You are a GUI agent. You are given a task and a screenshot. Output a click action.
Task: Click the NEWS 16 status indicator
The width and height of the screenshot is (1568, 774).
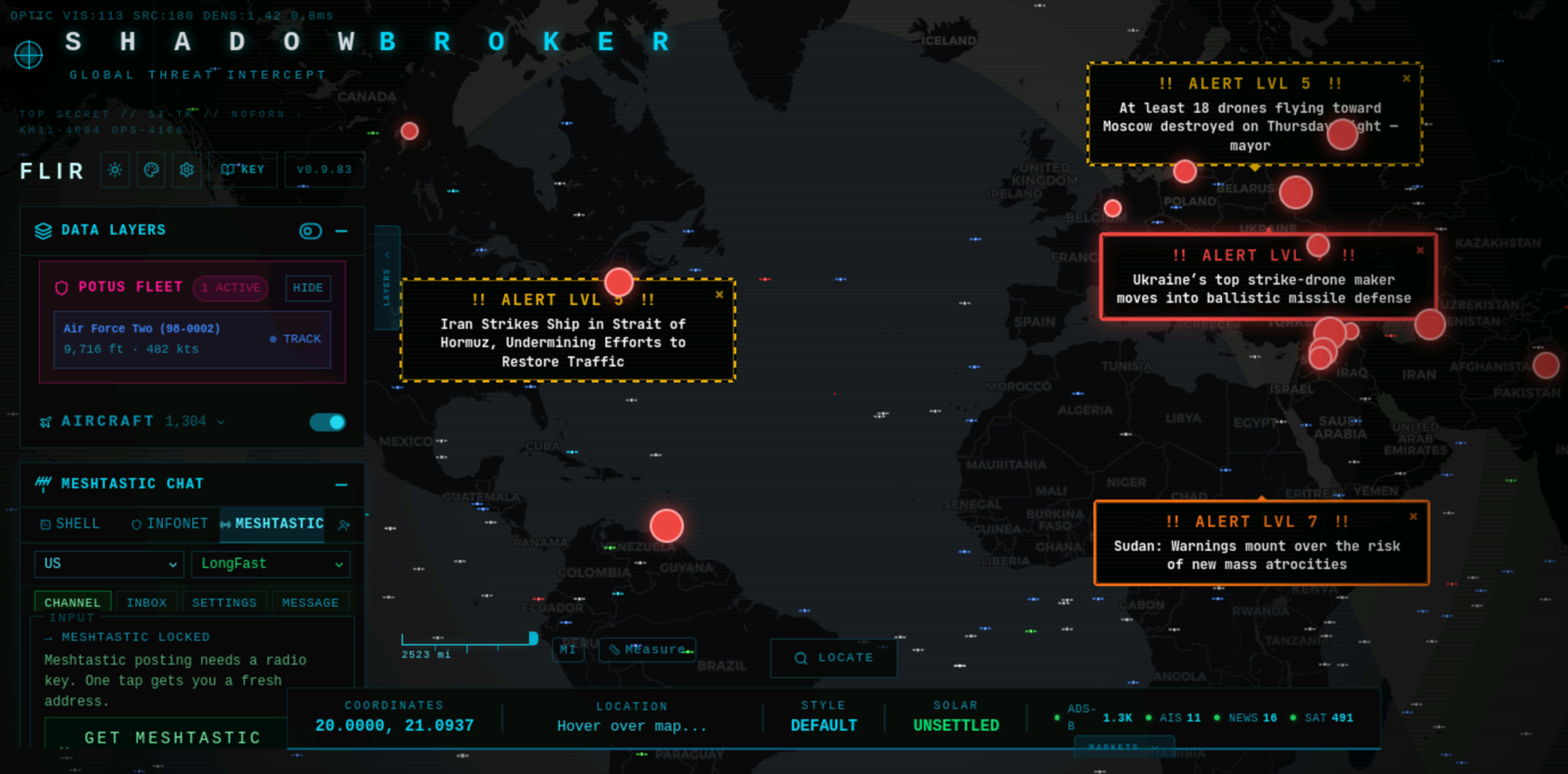tap(1245, 718)
